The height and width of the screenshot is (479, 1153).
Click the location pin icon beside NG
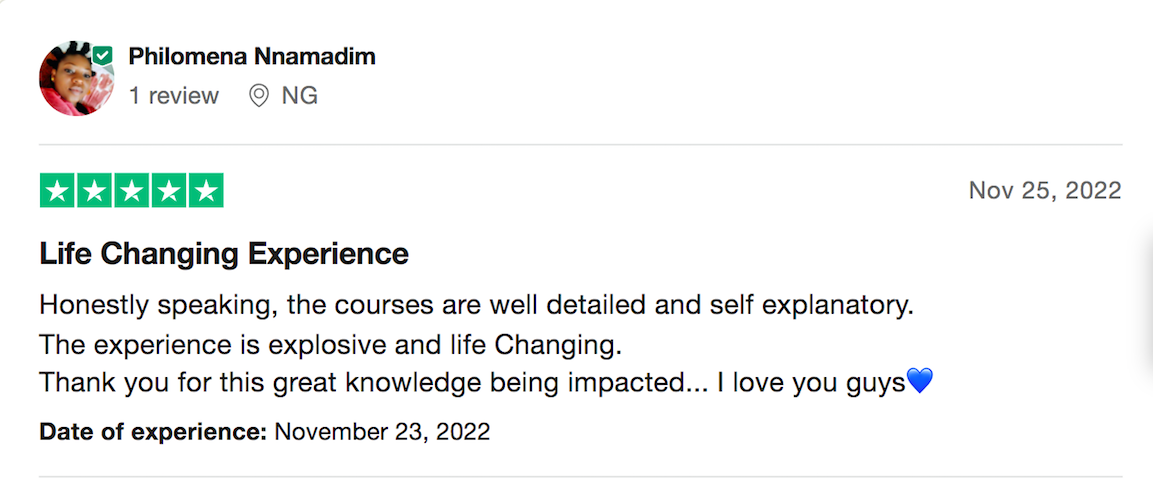(259, 96)
